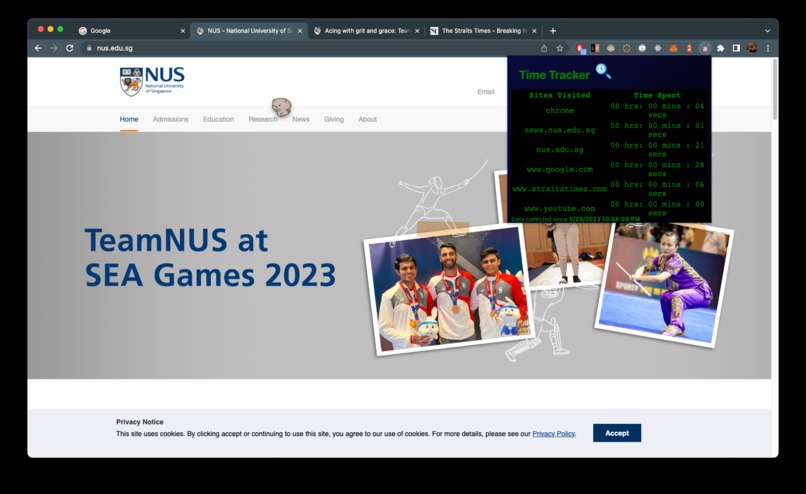806x494 pixels.
Task: Select www.google.com in Sites Visited
Action: point(560,169)
